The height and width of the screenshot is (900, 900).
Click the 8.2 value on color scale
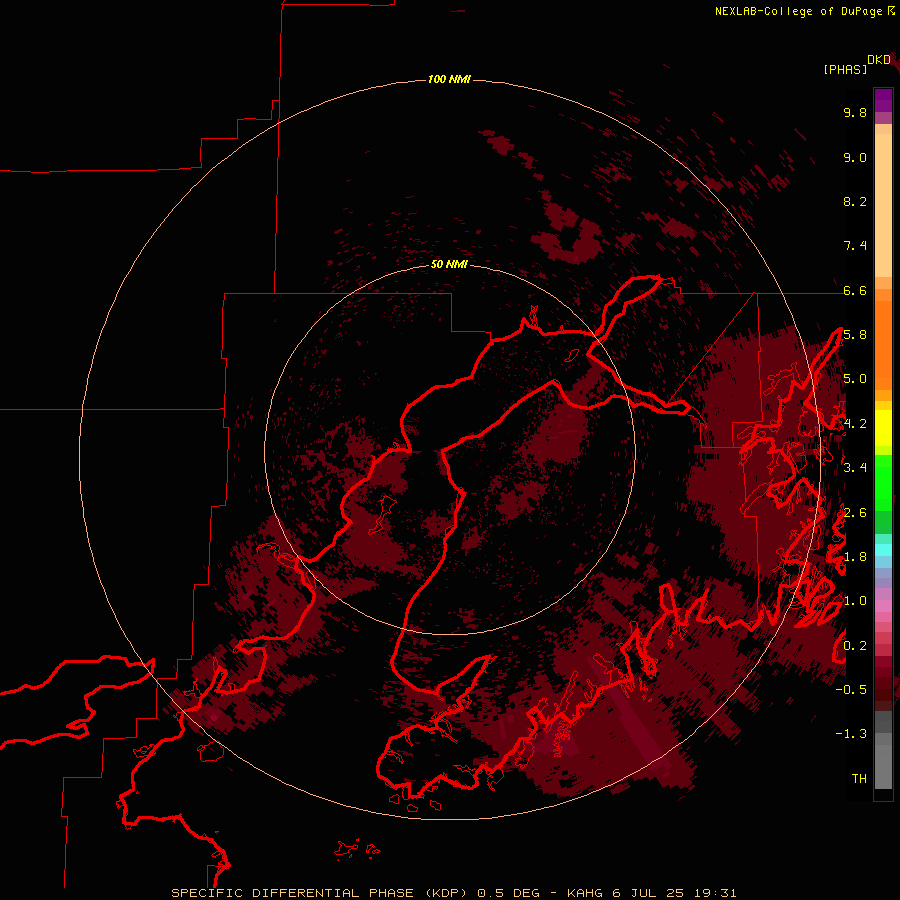pyautogui.click(x=855, y=201)
